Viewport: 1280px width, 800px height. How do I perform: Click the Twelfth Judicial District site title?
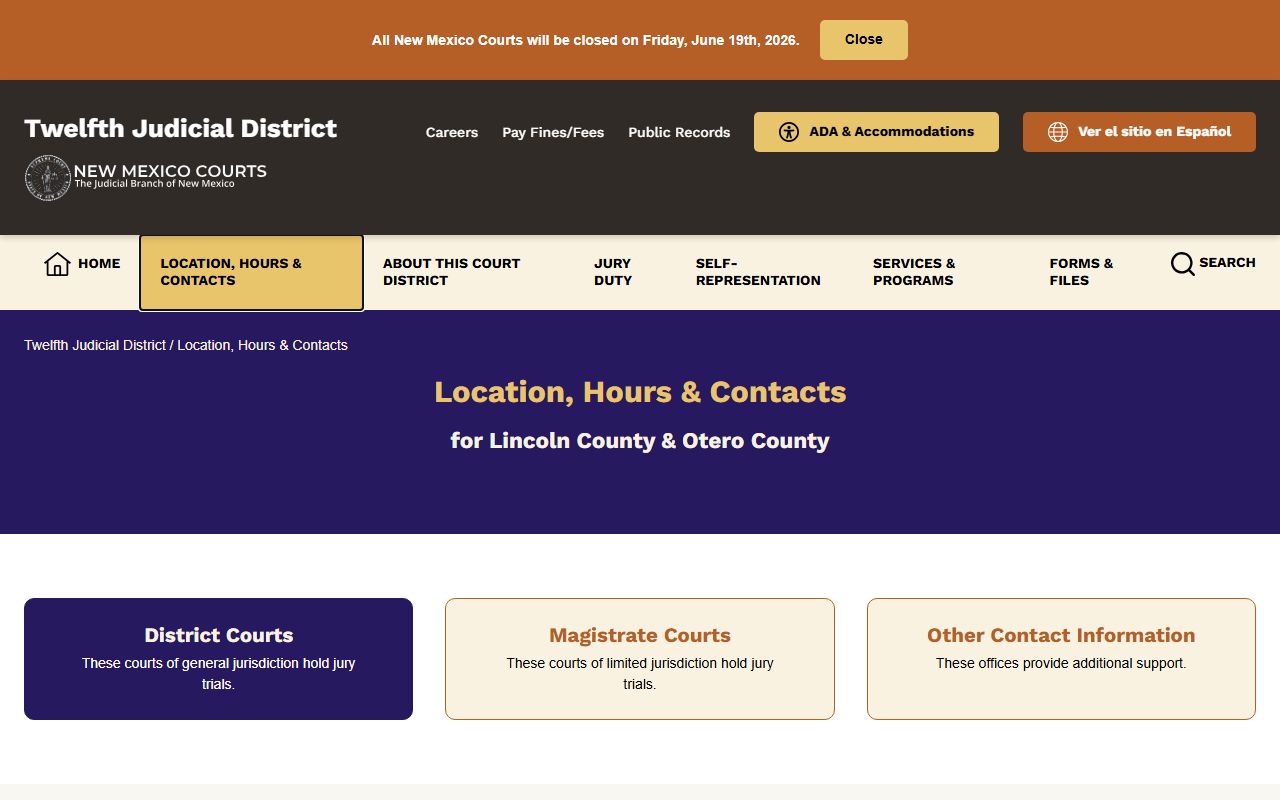click(181, 128)
